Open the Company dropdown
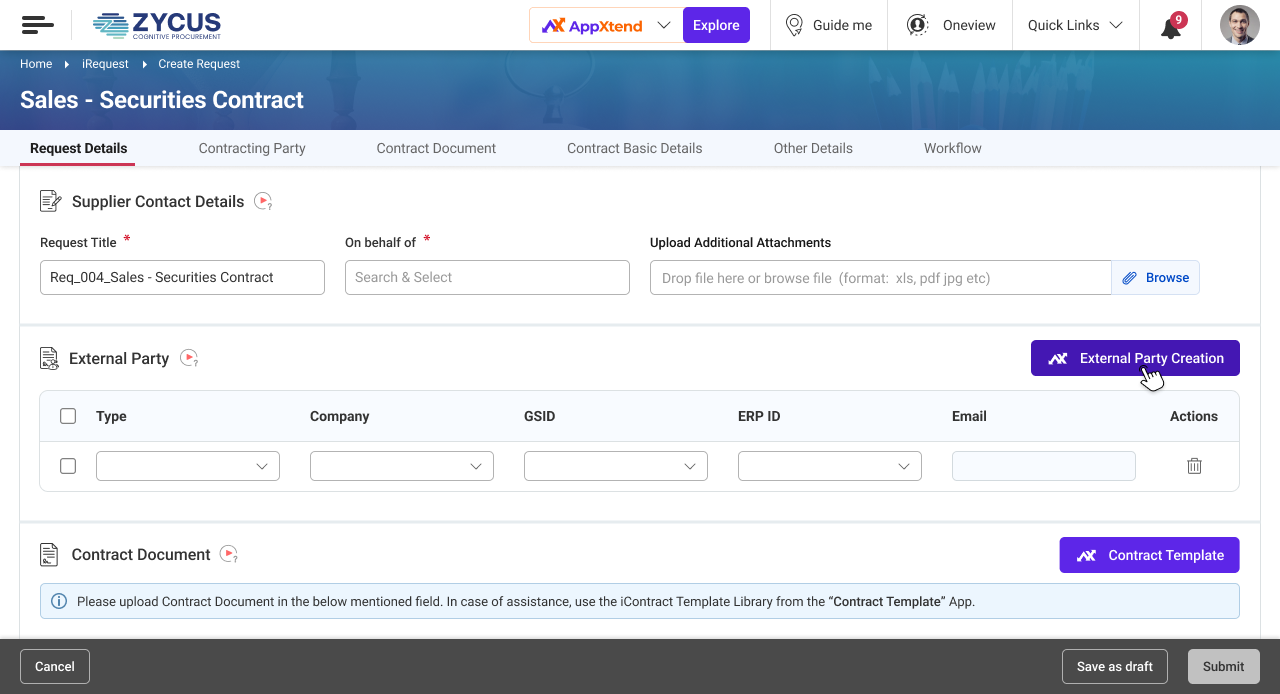This screenshot has width=1280, height=694. [x=402, y=466]
